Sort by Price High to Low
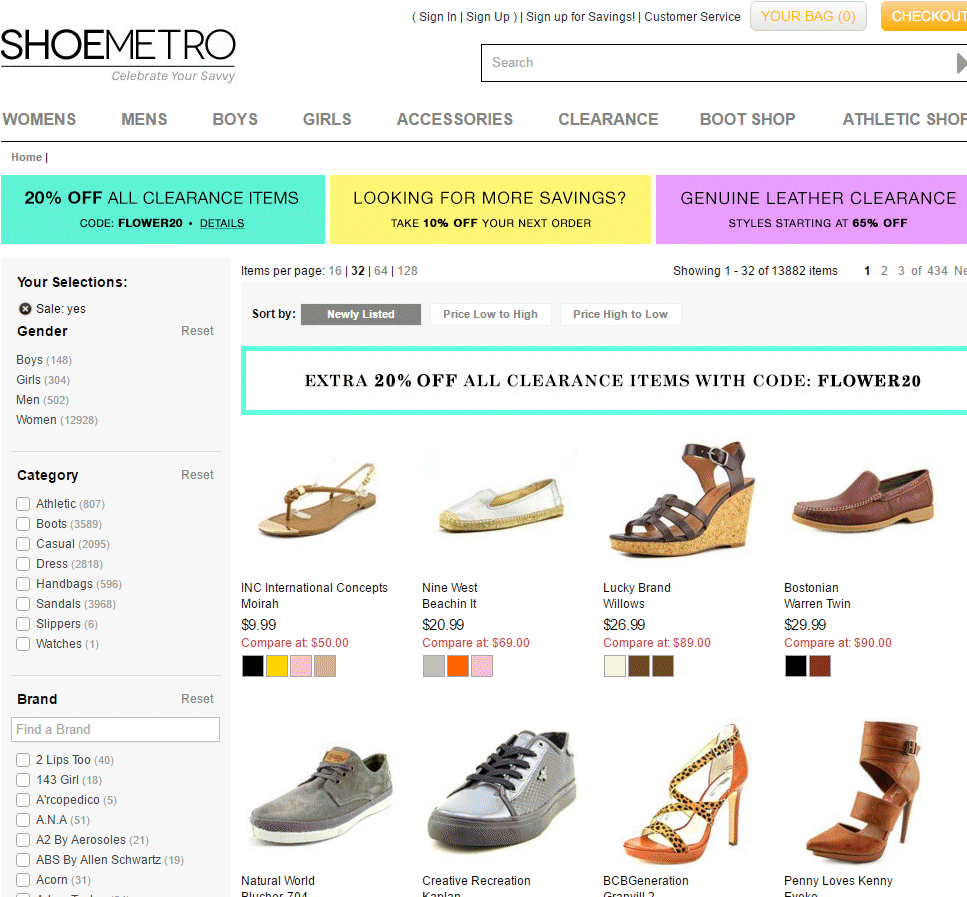 coord(620,314)
